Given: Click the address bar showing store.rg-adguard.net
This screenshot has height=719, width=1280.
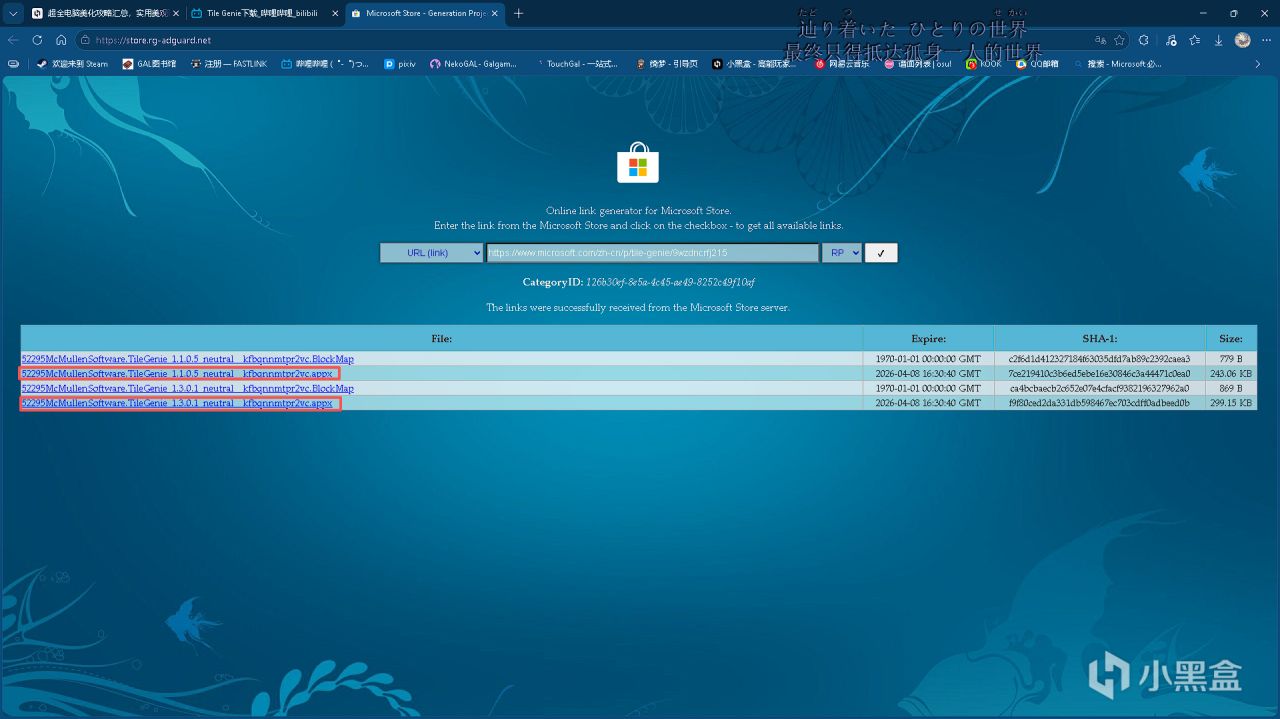Looking at the screenshot, I should point(580,40).
